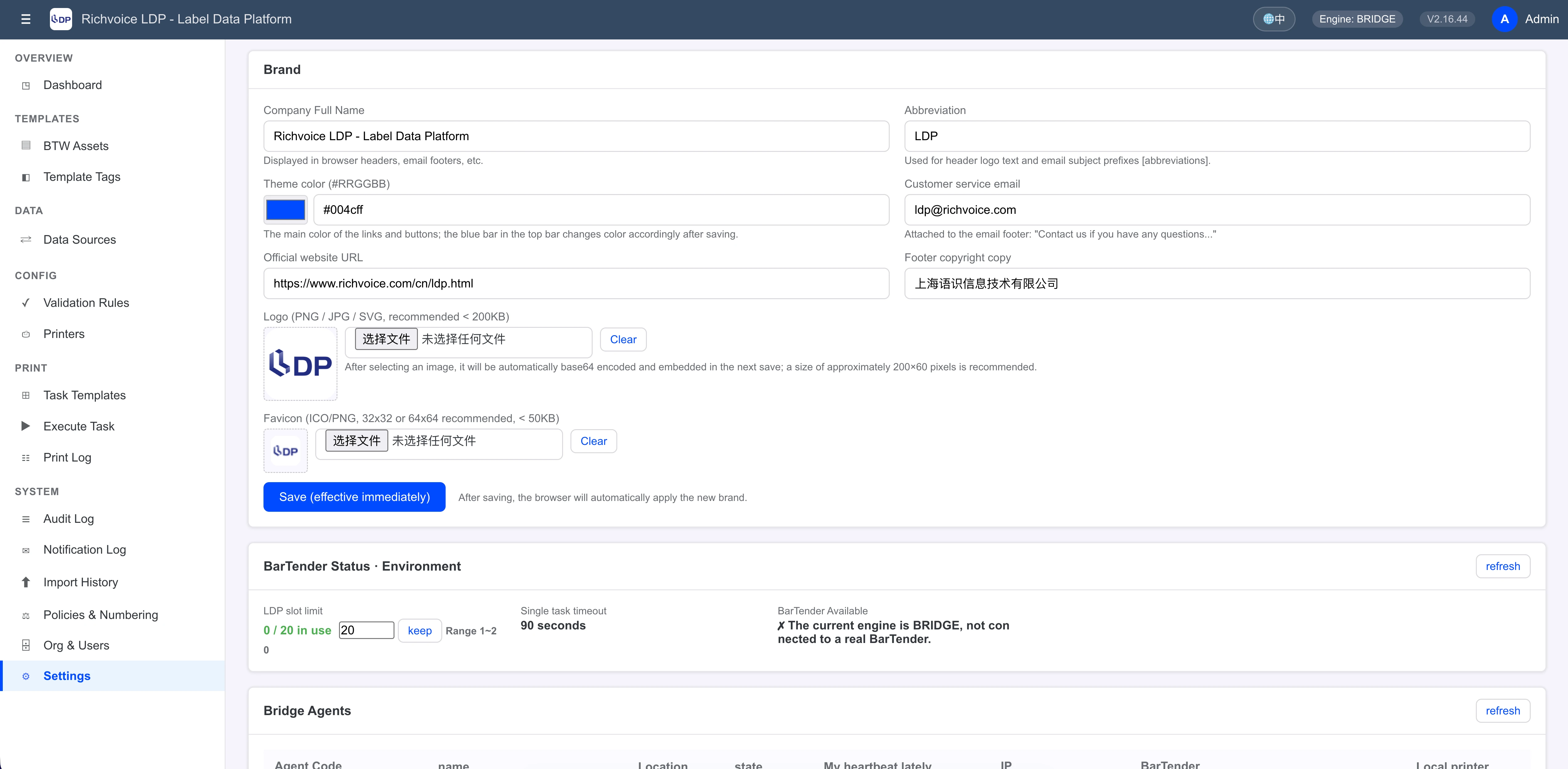1568x769 pixels.
Task: Click the Data Sources arrows icon
Action: pyautogui.click(x=26, y=240)
